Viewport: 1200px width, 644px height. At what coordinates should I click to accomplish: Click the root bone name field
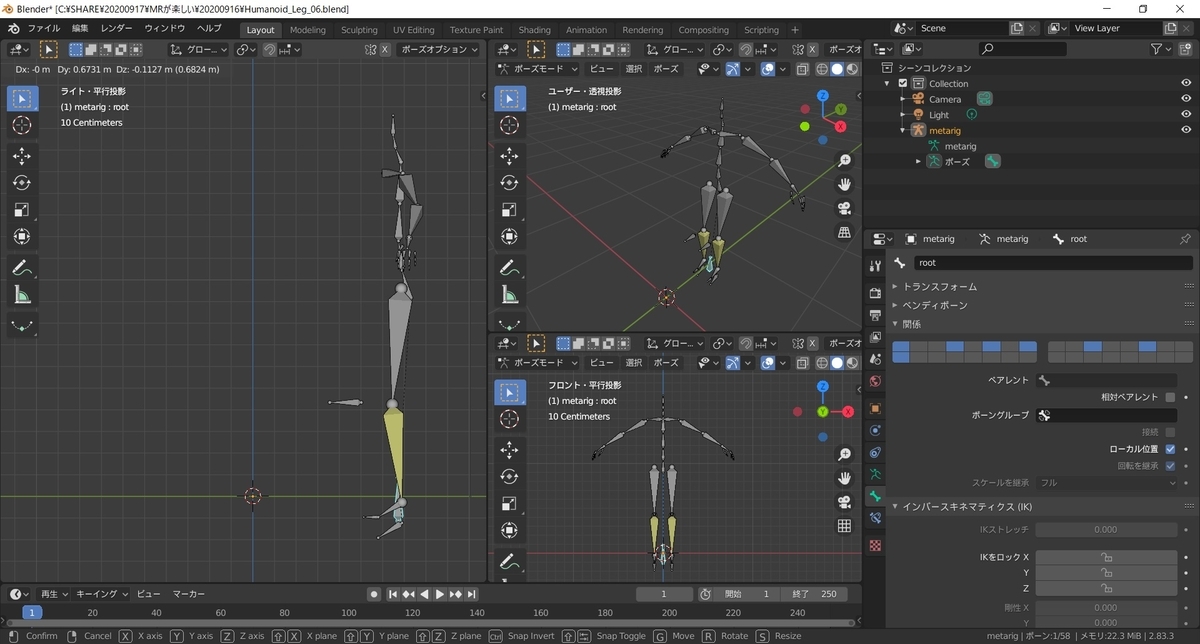click(x=1053, y=263)
